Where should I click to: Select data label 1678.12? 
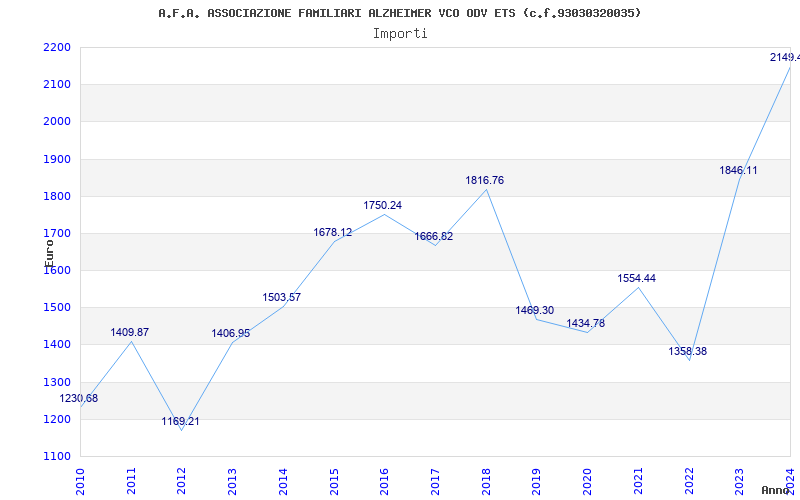pyautogui.click(x=333, y=232)
